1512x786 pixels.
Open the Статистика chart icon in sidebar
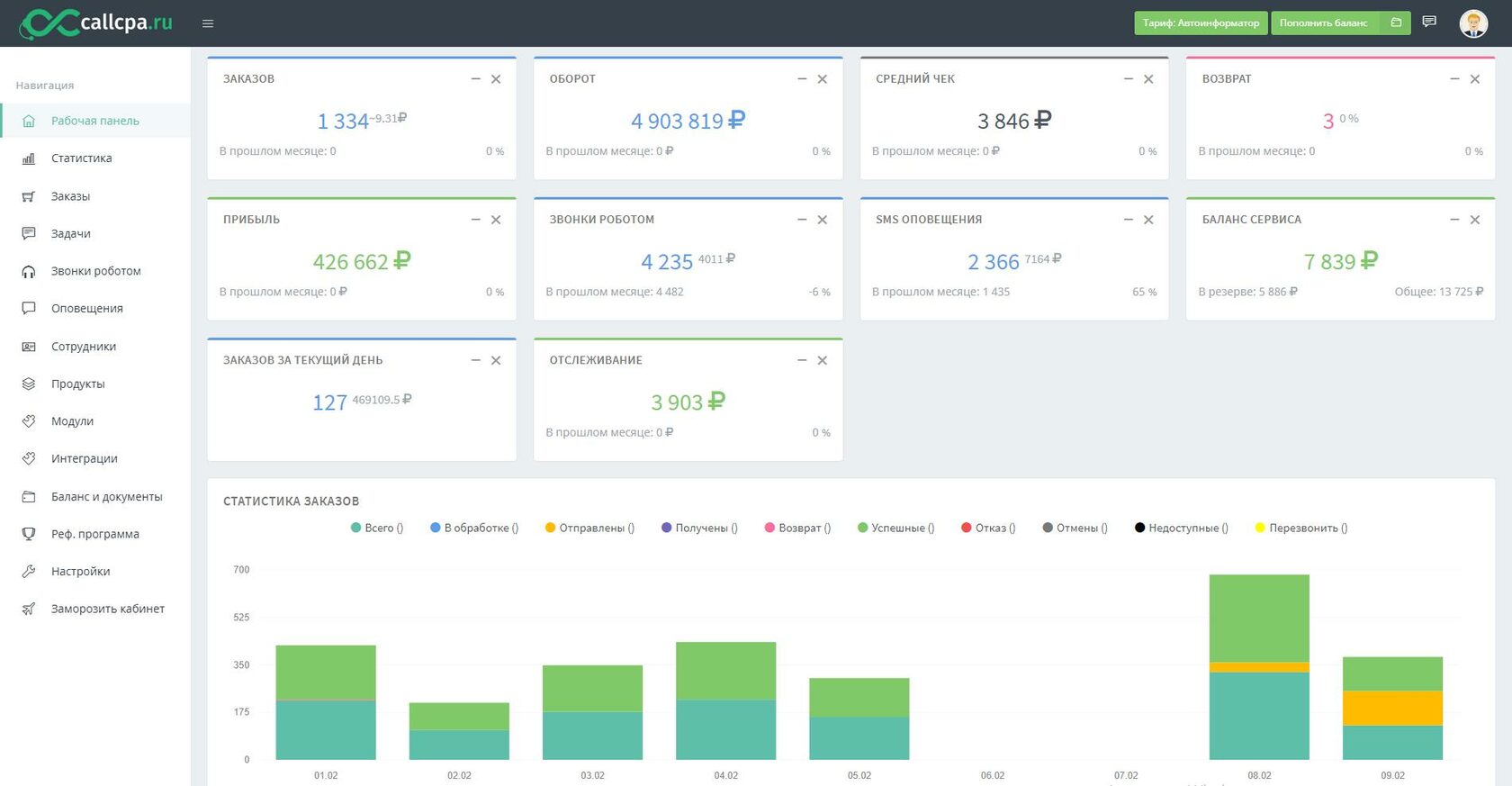[29, 158]
